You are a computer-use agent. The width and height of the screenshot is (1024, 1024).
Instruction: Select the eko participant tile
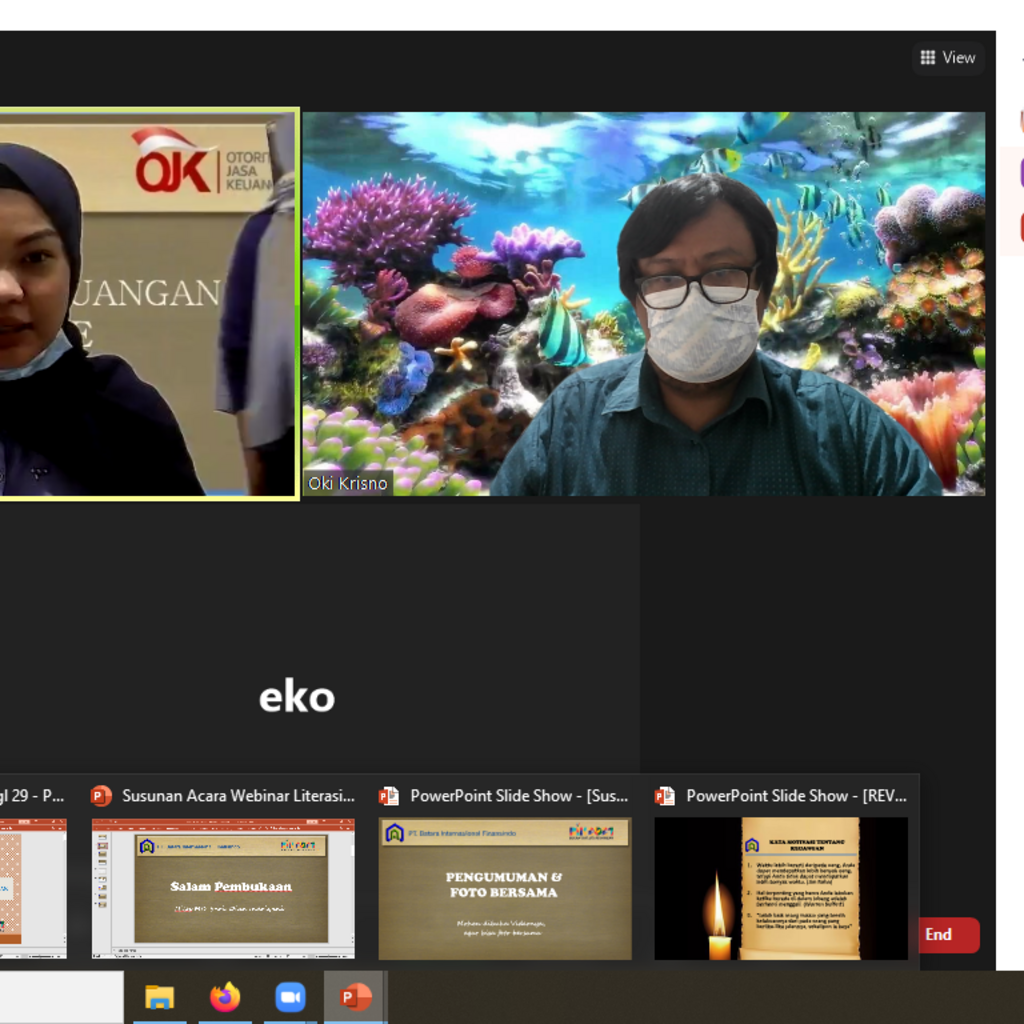297,697
